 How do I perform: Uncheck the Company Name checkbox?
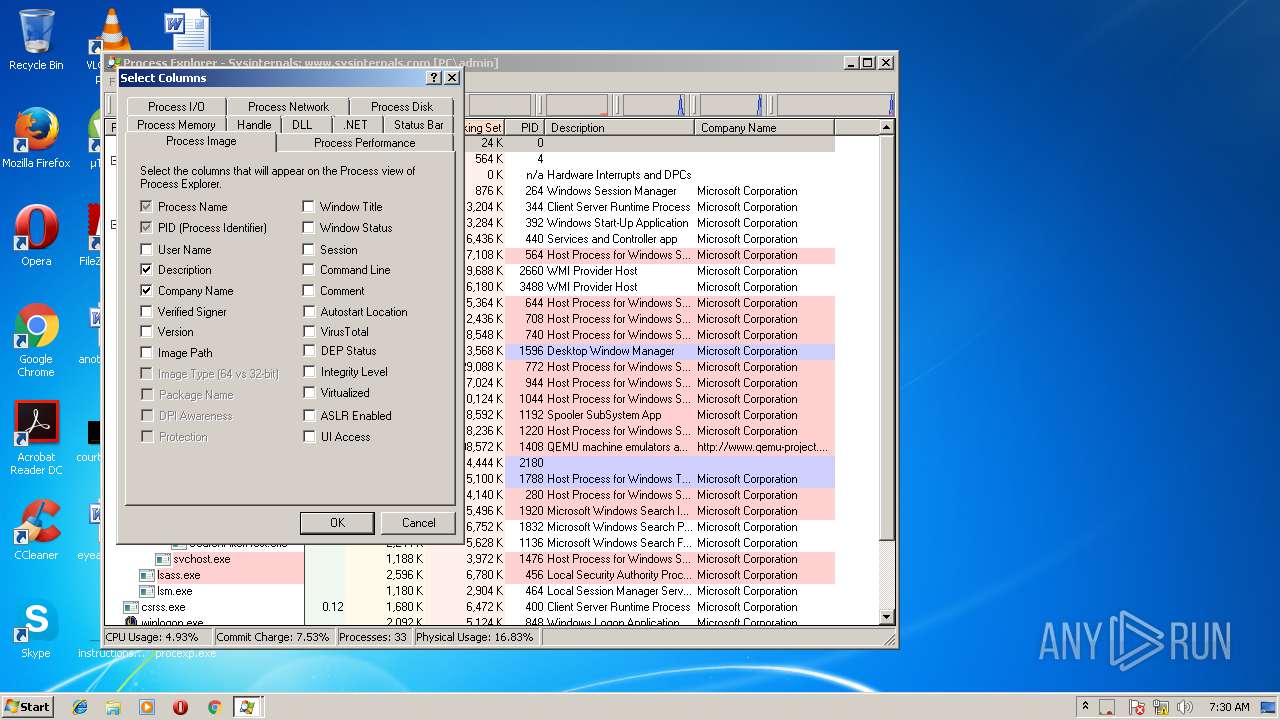pyautogui.click(x=147, y=291)
